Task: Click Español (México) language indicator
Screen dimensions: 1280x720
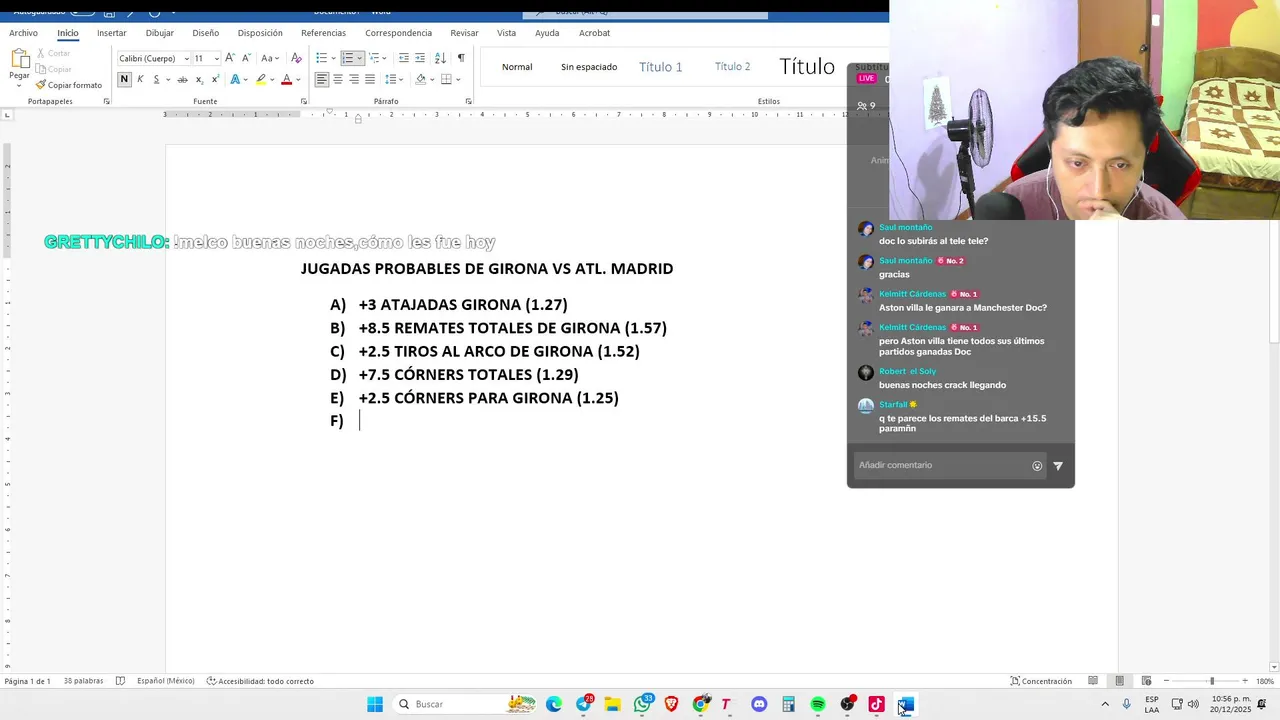Action: (x=166, y=681)
